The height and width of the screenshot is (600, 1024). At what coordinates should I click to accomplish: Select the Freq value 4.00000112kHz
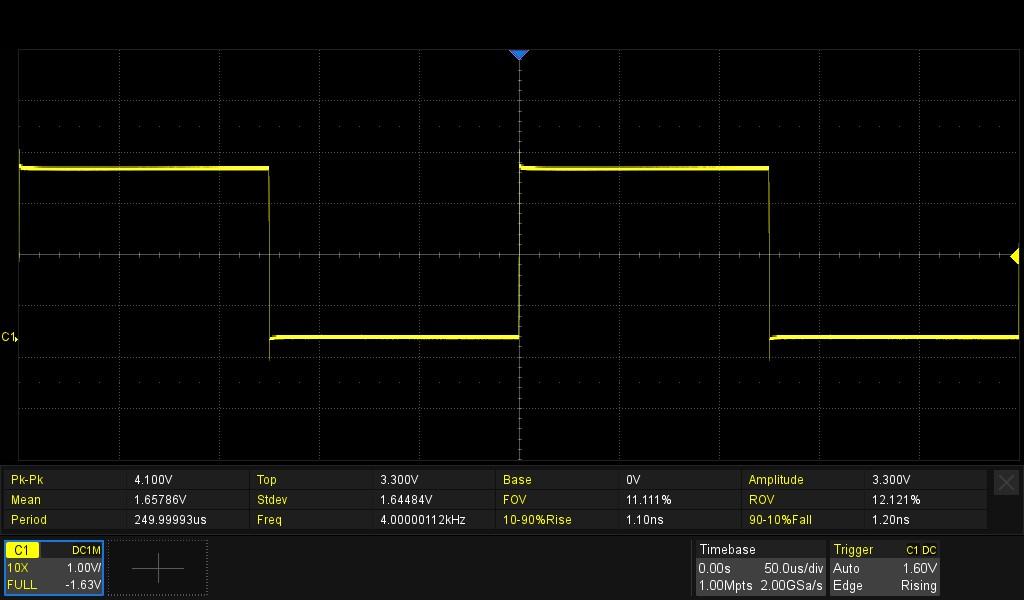pyautogui.click(x=423, y=520)
